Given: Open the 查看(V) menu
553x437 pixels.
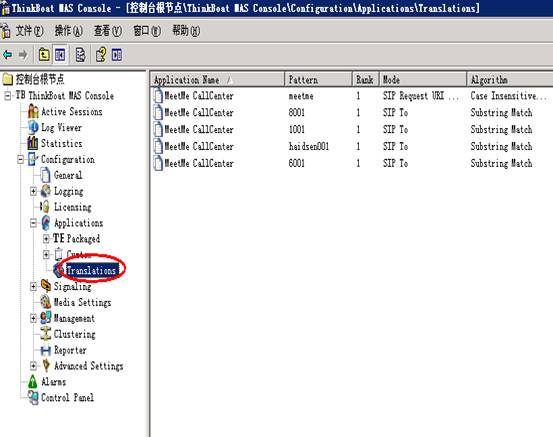Looking at the screenshot, I should [108, 31].
